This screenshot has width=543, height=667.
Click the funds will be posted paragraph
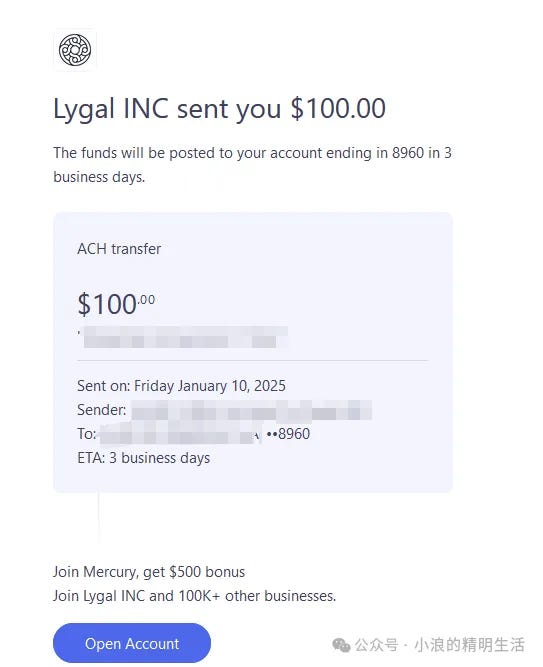point(252,165)
